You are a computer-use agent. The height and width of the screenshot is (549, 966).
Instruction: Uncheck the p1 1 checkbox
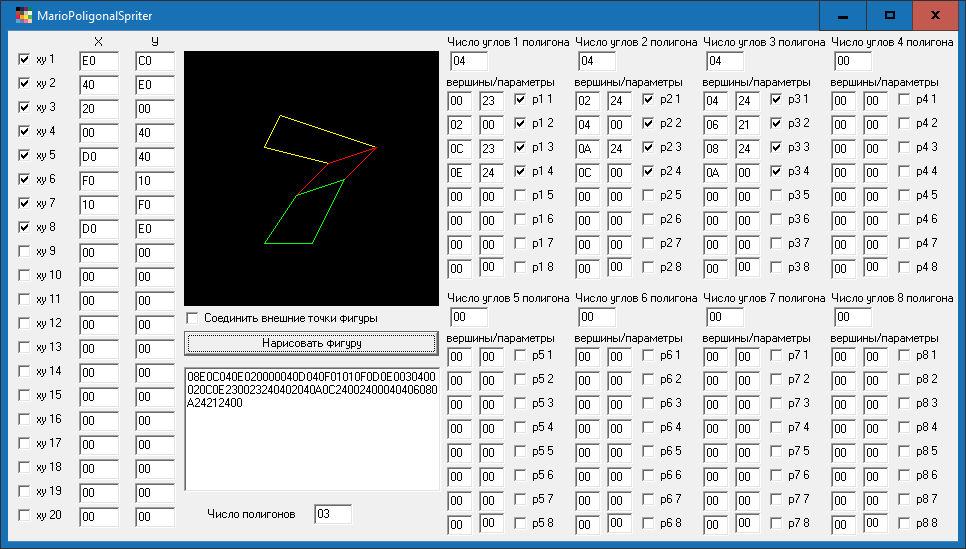(520, 99)
